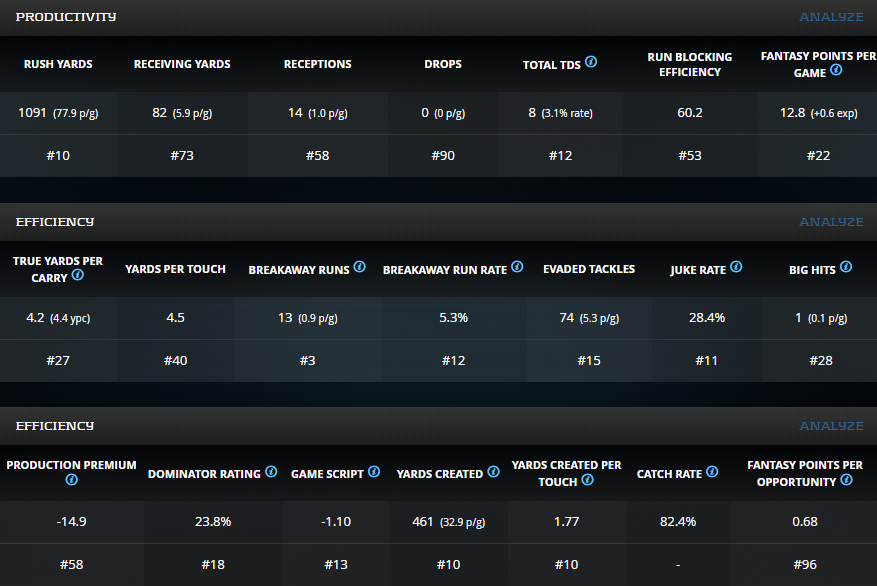Show info for Yards Created Per Touch

point(587,480)
